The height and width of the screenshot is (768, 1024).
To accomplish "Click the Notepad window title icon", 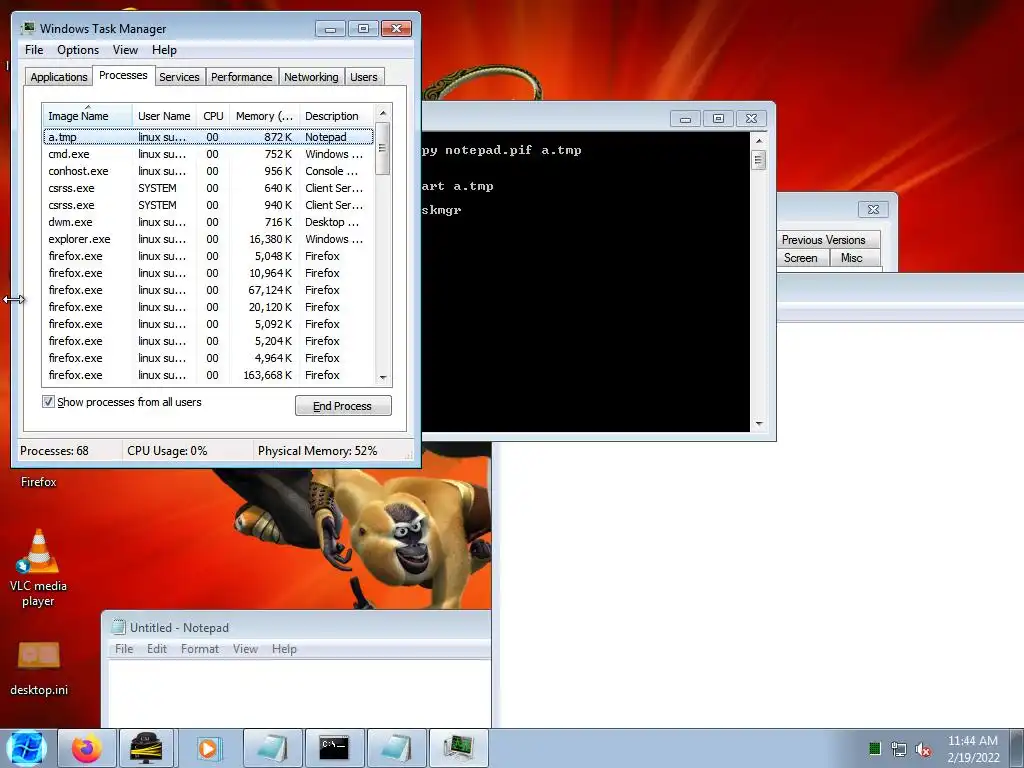I will [x=118, y=627].
